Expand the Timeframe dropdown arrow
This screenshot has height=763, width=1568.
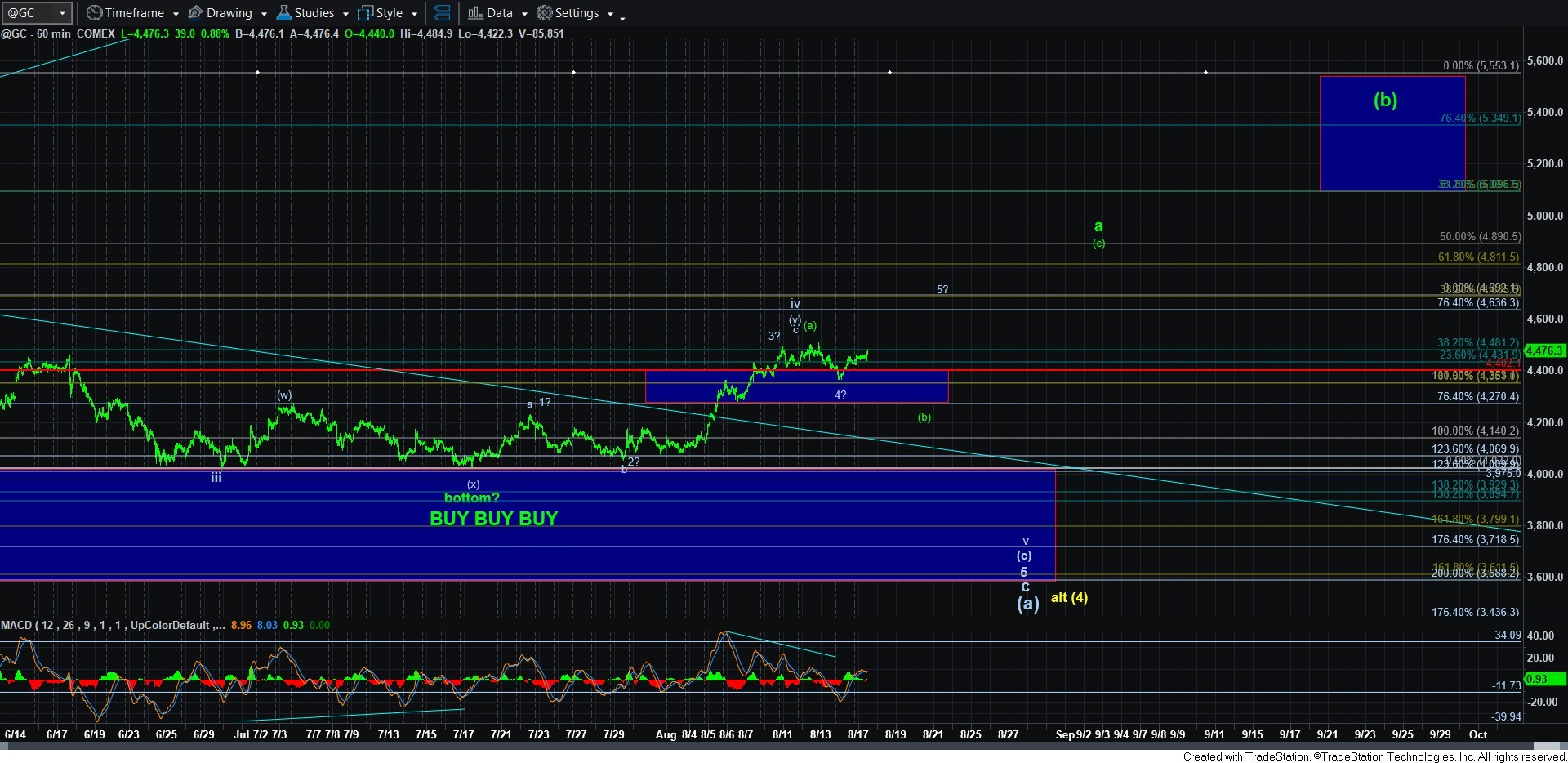pos(176,14)
